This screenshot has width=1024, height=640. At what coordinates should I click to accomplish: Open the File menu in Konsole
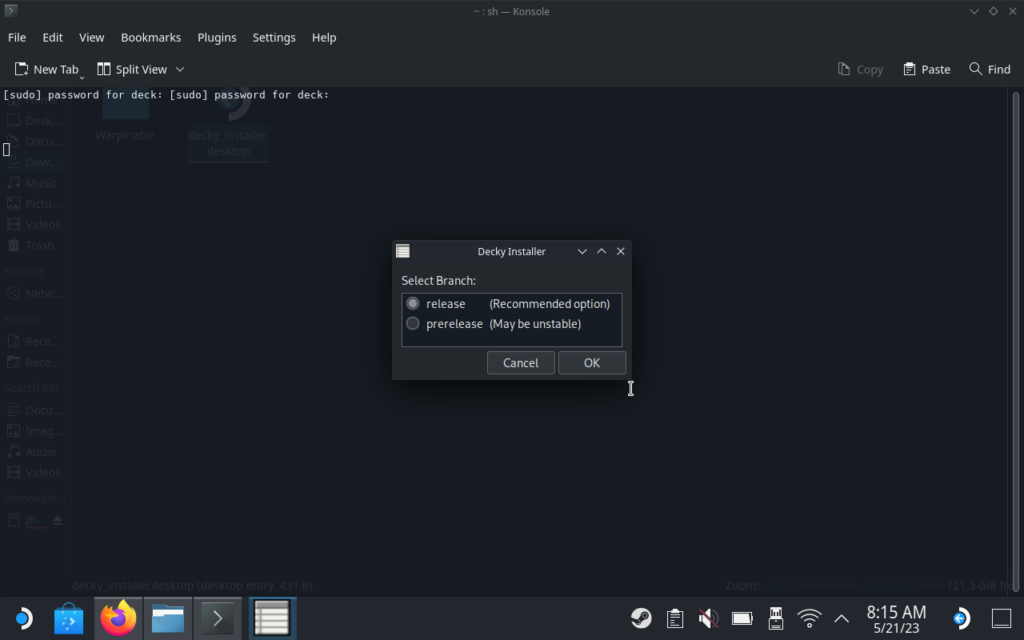17,37
